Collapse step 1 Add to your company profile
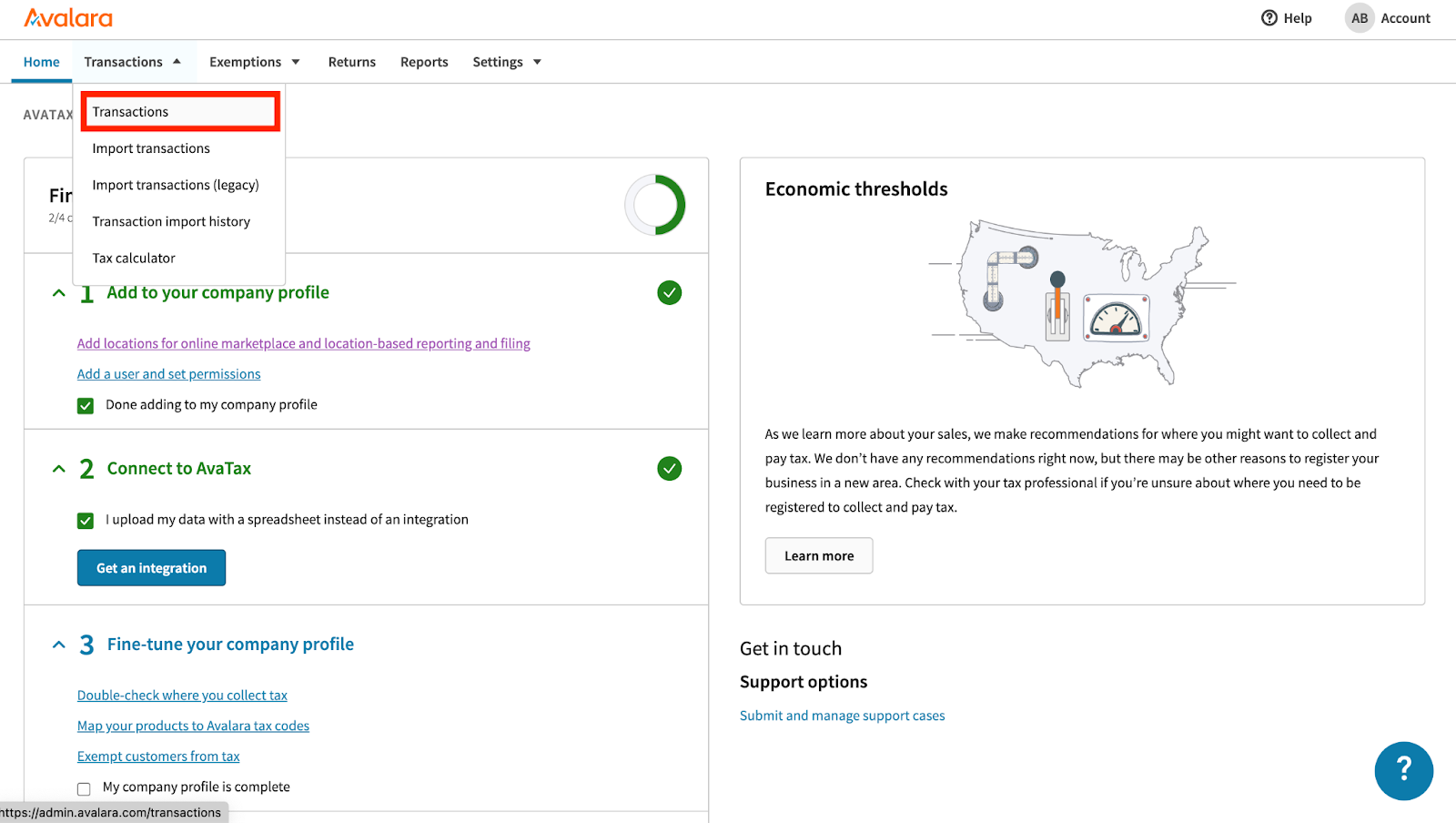 point(59,293)
